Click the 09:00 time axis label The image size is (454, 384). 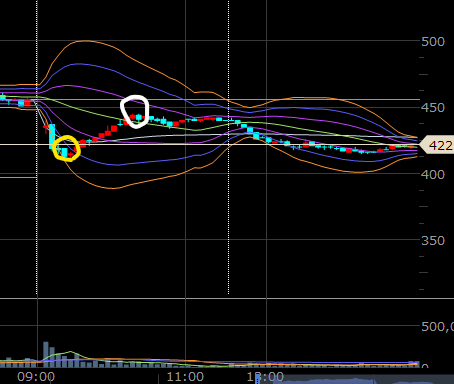pos(36,377)
